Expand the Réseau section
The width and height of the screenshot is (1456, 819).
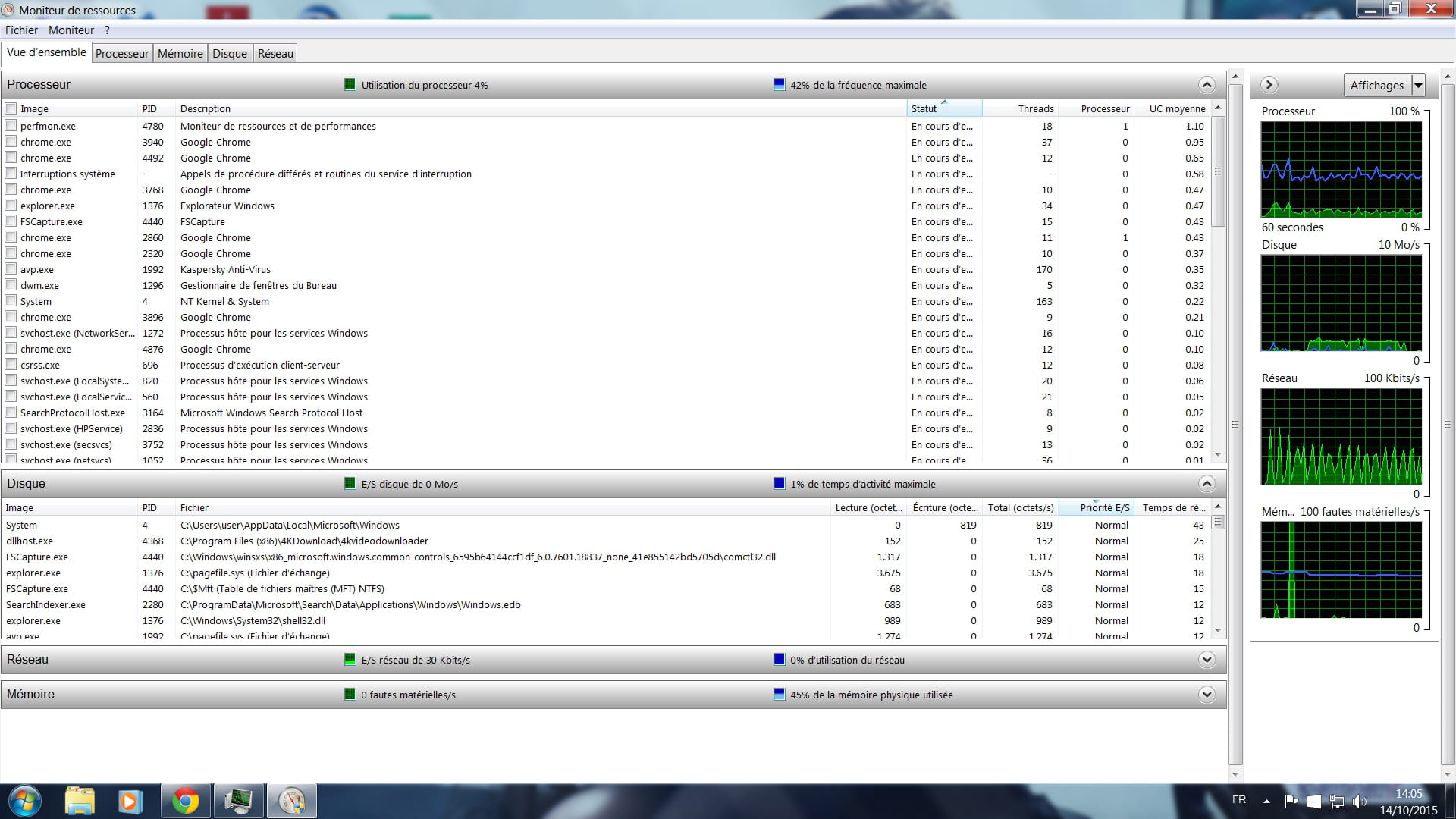[x=1207, y=660]
